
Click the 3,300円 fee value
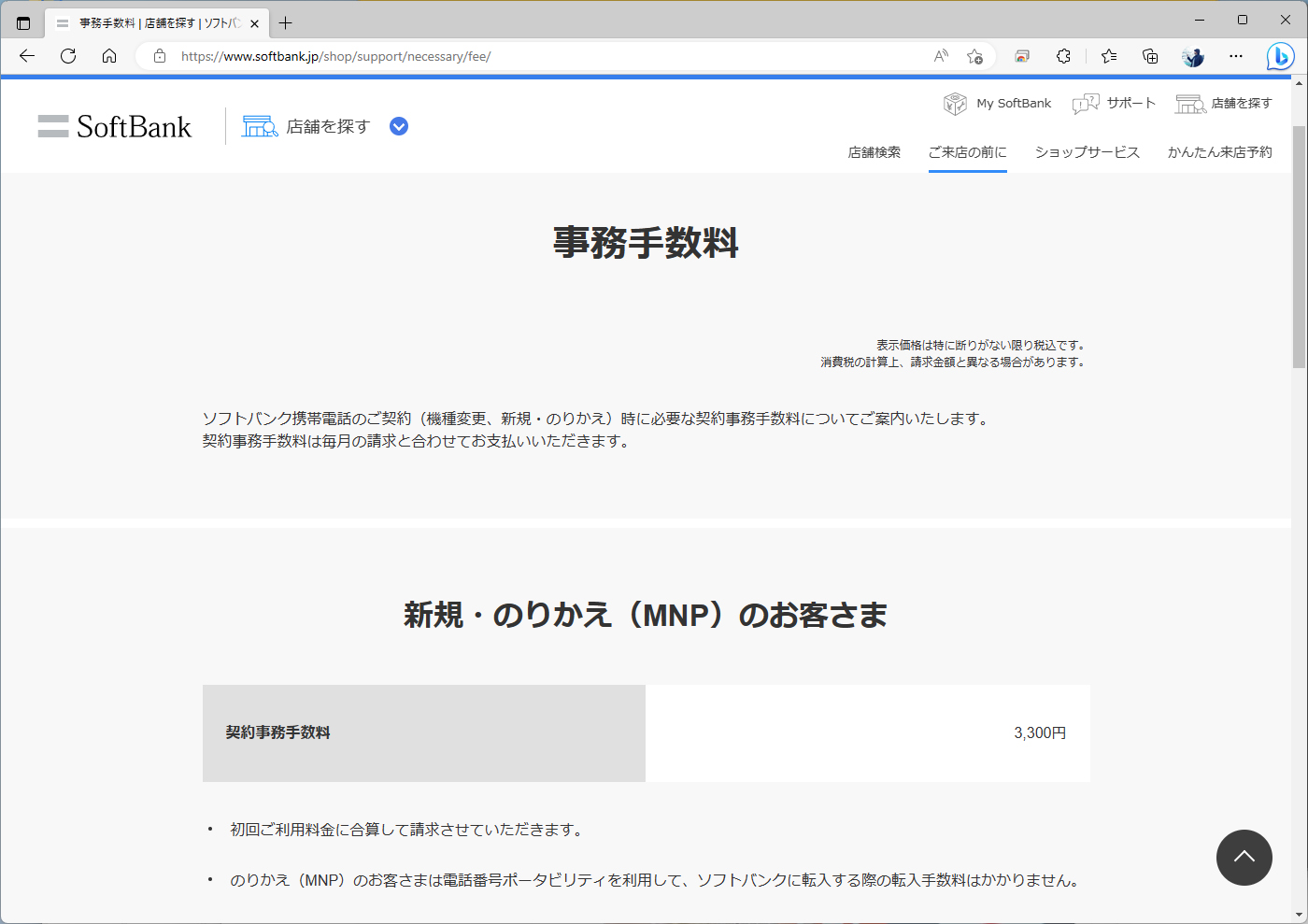coord(1040,733)
